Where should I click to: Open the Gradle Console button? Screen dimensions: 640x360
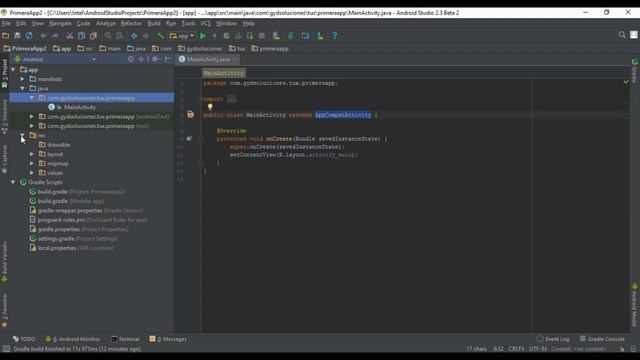coord(602,339)
